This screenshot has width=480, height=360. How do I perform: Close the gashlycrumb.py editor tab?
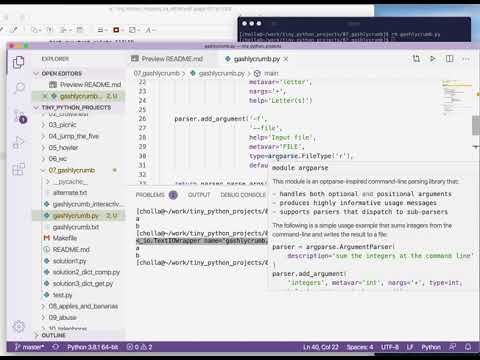point(286,59)
